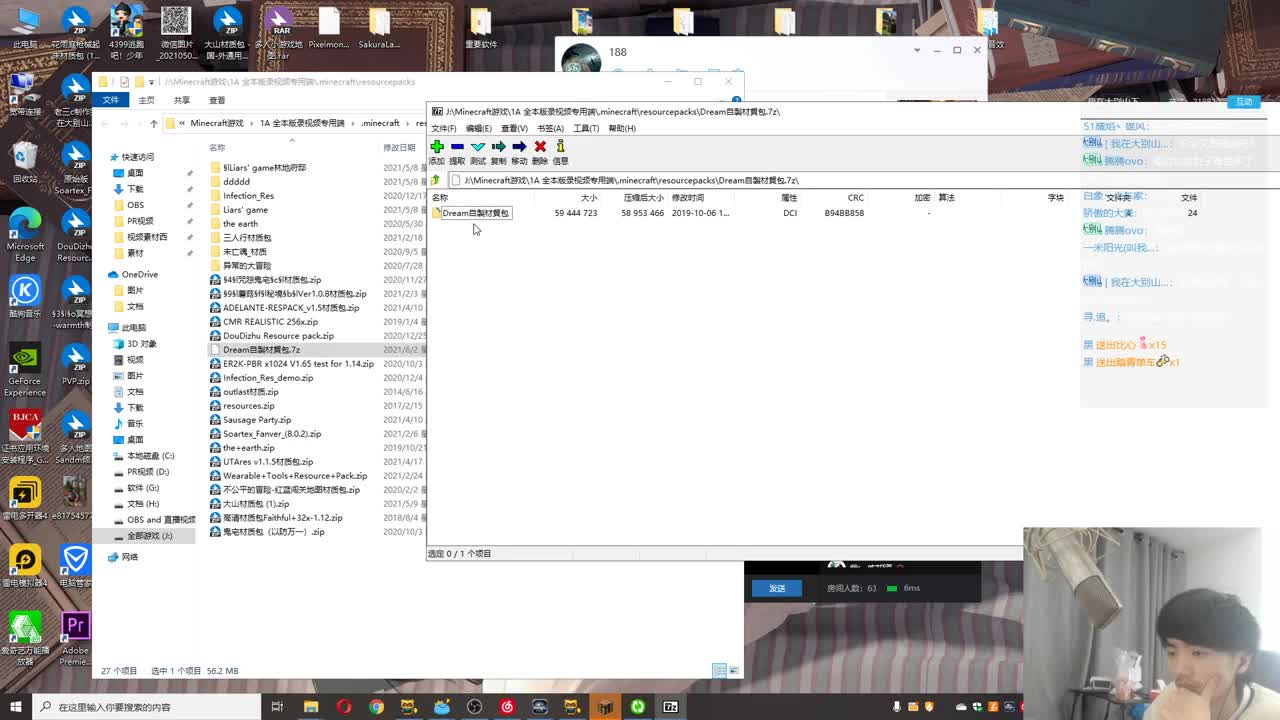
Task: Click the Copy (复制) arrow icon in 7-Zip
Action: pos(498,146)
